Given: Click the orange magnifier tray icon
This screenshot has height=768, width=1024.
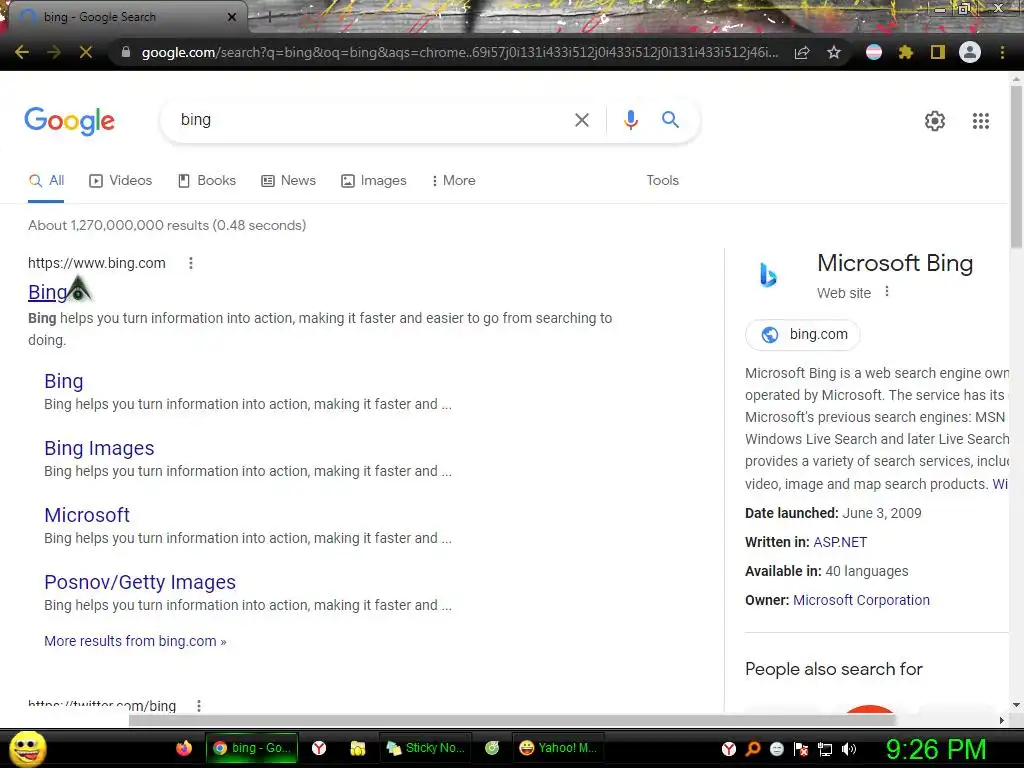Looking at the screenshot, I should click(753, 749).
